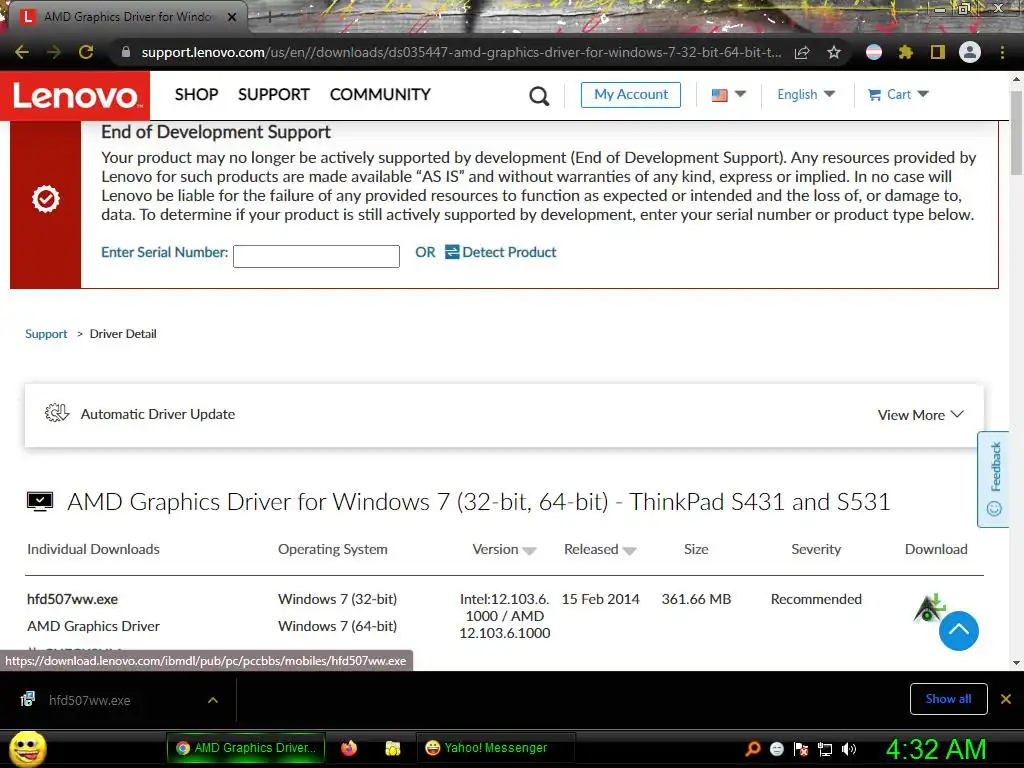
Task: Reload the page with the refresh icon
Action: [x=86, y=52]
